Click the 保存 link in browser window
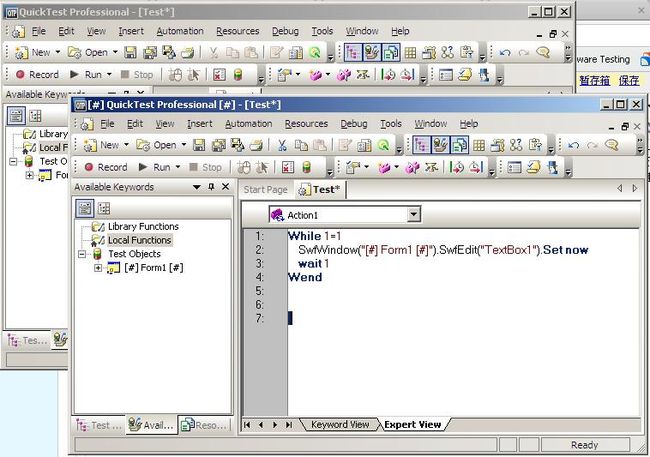Image resolution: width=650 pixels, height=457 pixels. [x=629, y=80]
